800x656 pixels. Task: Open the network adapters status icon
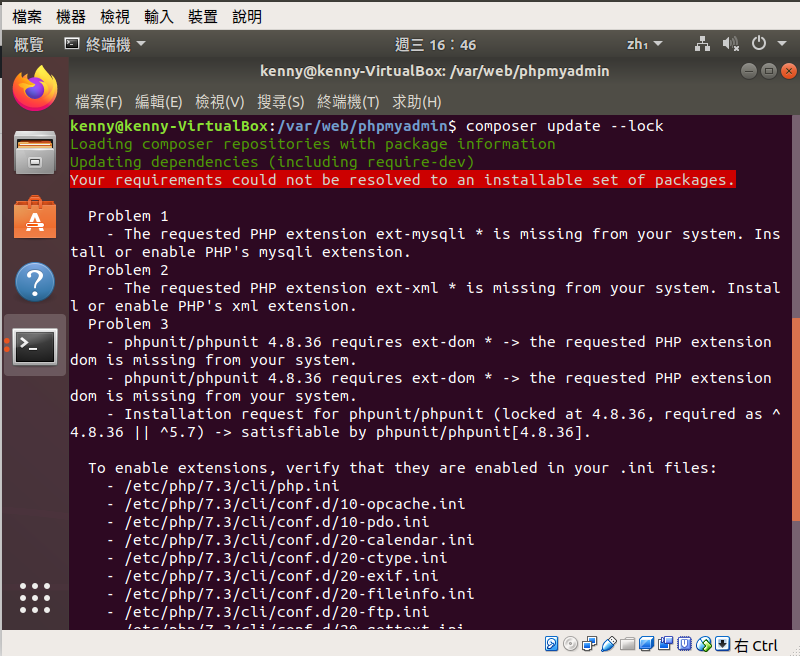pyautogui.click(x=589, y=644)
